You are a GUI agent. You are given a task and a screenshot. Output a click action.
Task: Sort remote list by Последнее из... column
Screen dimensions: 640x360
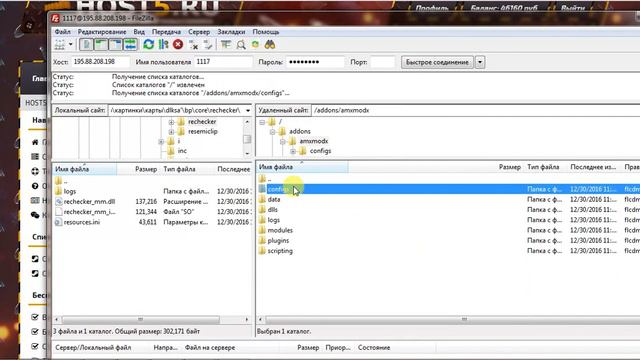[594, 167]
